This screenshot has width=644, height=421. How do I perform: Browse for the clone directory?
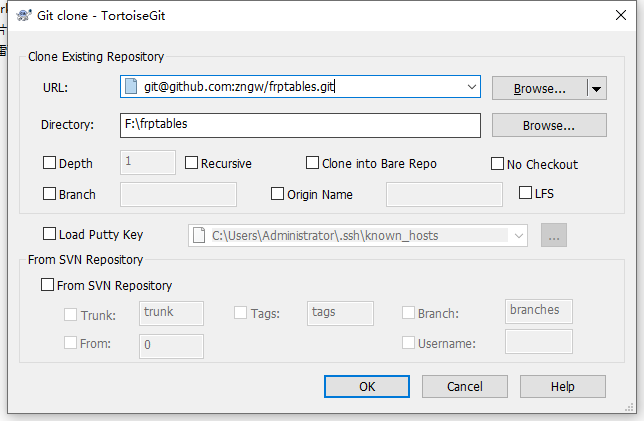pos(549,125)
